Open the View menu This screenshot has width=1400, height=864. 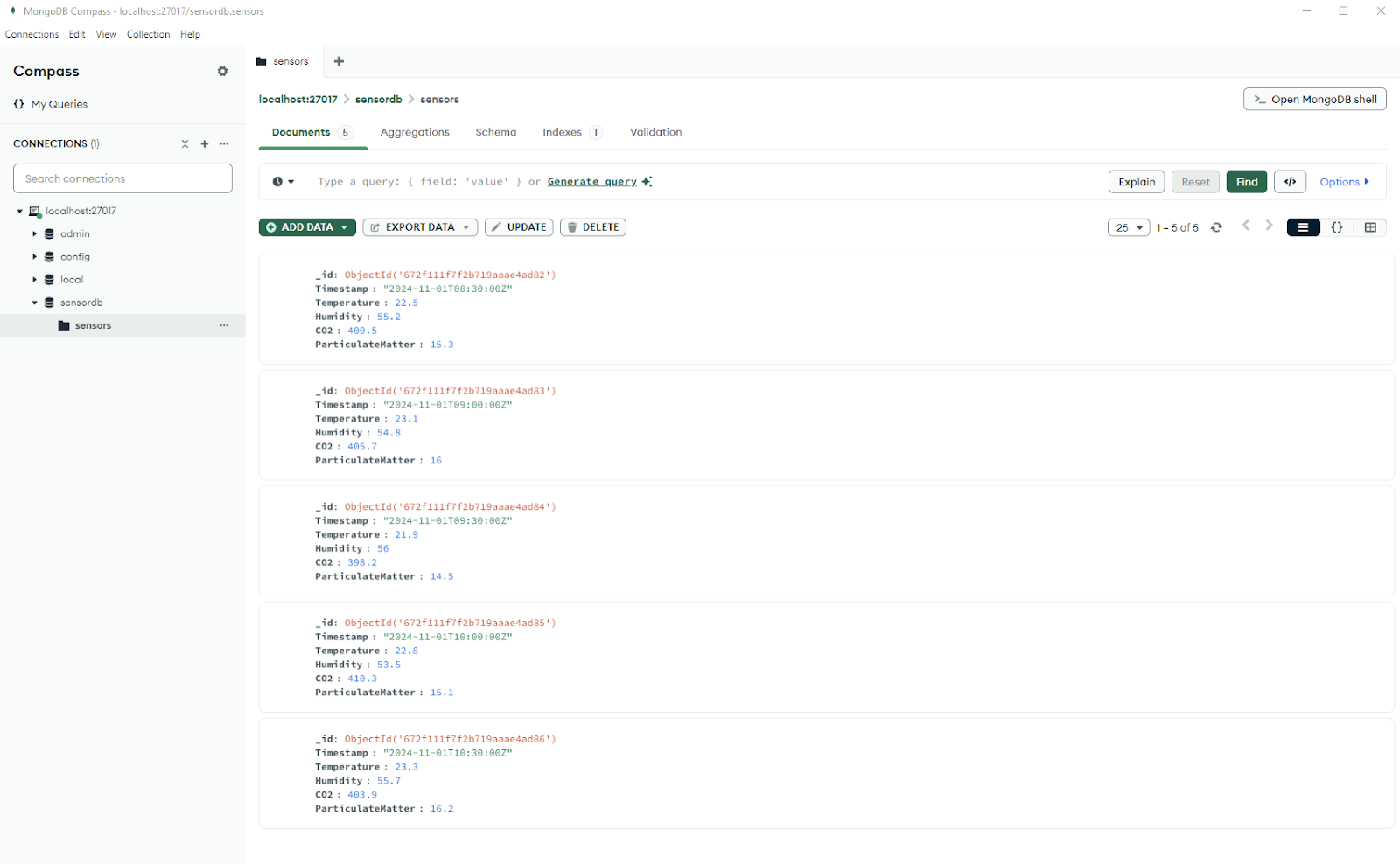pyautogui.click(x=106, y=35)
